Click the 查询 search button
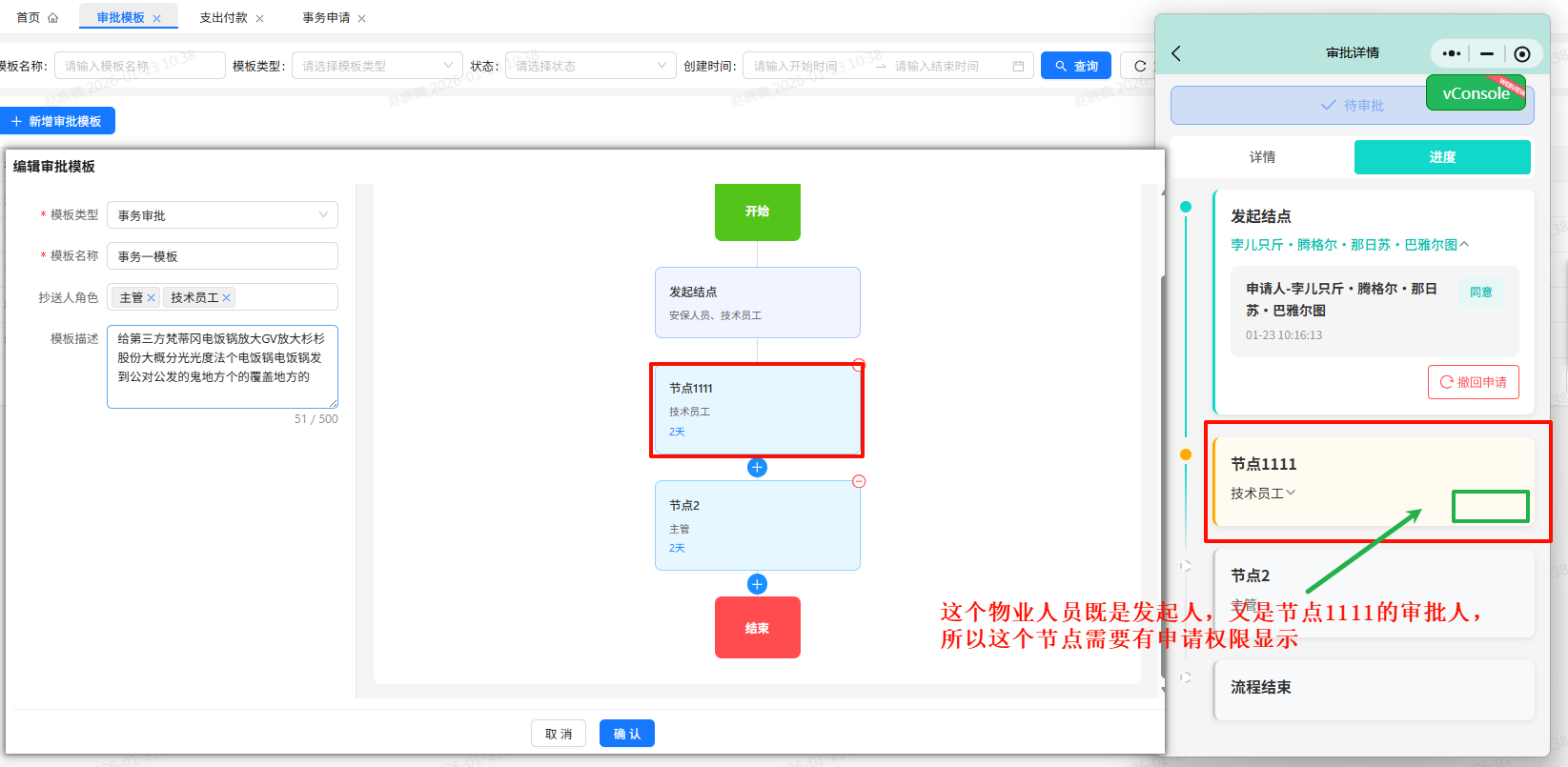This screenshot has height=767, width=1568. pyautogui.click(x=1076, y=66)
